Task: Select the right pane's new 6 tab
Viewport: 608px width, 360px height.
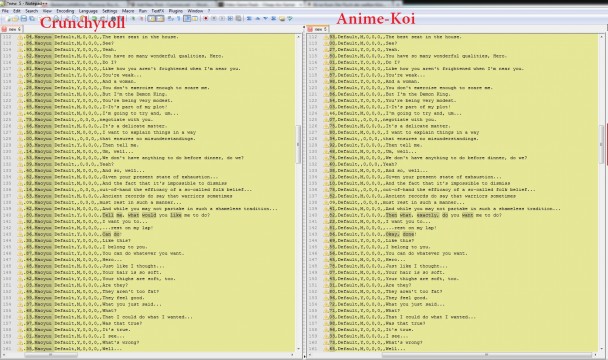Action: pos(318,29)
